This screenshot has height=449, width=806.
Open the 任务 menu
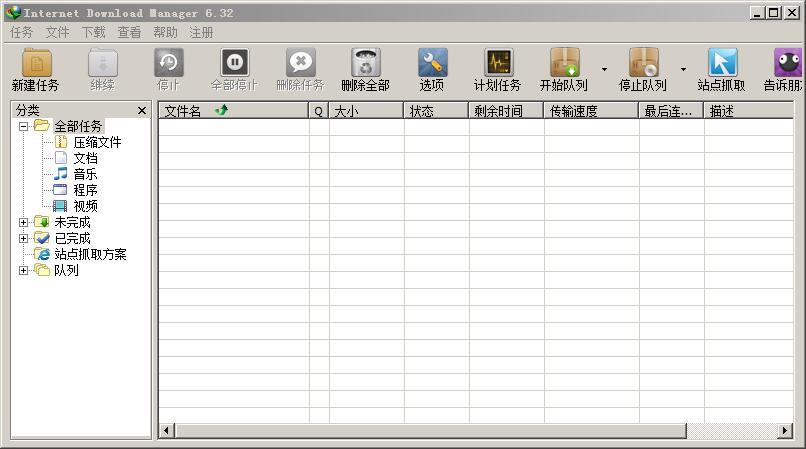[x=22, y=32]
